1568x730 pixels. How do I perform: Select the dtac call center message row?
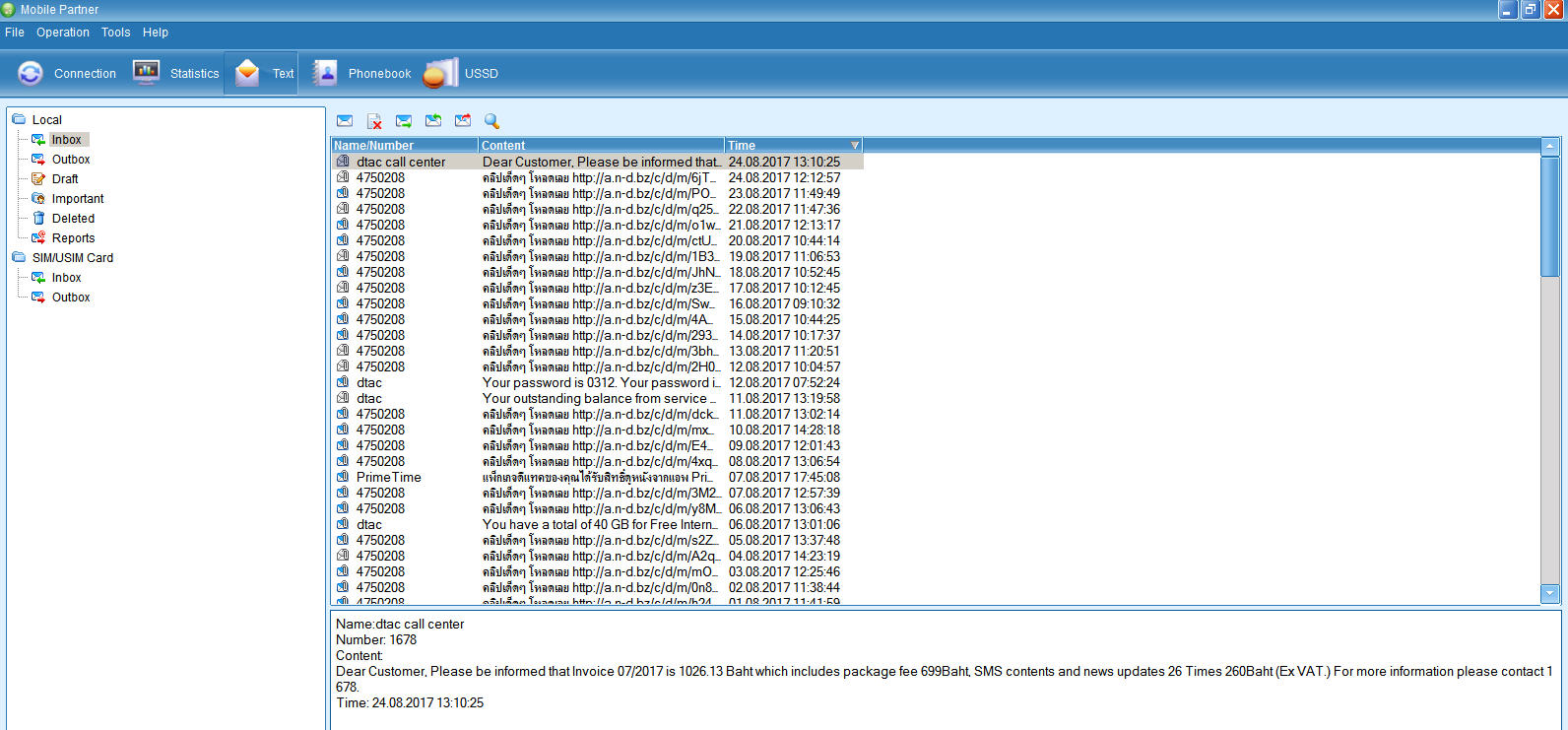click(x=597, y=162)
